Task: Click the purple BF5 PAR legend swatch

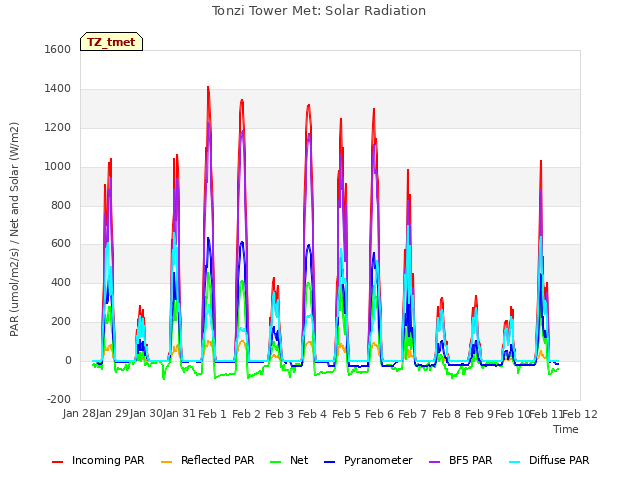Action: tap(435, 462)
